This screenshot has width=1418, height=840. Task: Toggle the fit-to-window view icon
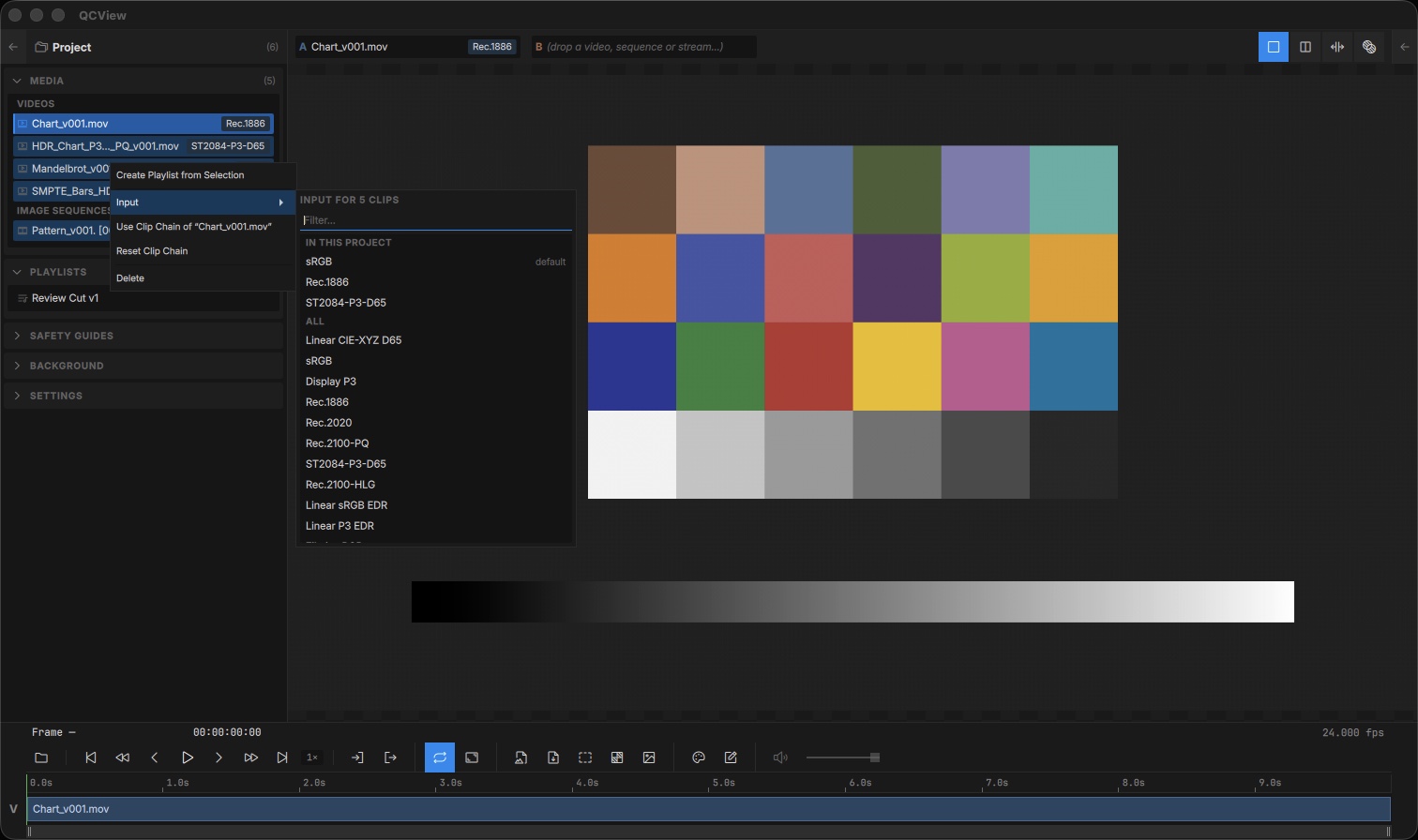[x=472, y=757]
